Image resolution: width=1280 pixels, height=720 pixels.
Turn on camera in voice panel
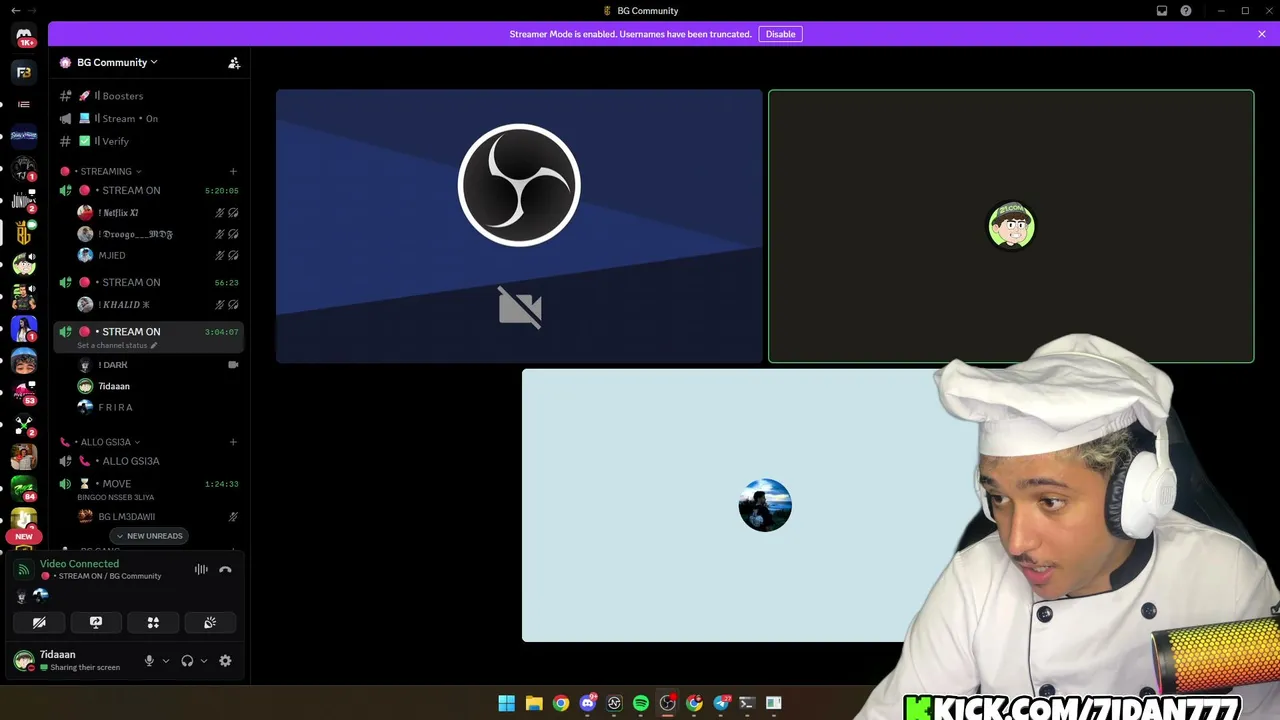pos(39,622)
